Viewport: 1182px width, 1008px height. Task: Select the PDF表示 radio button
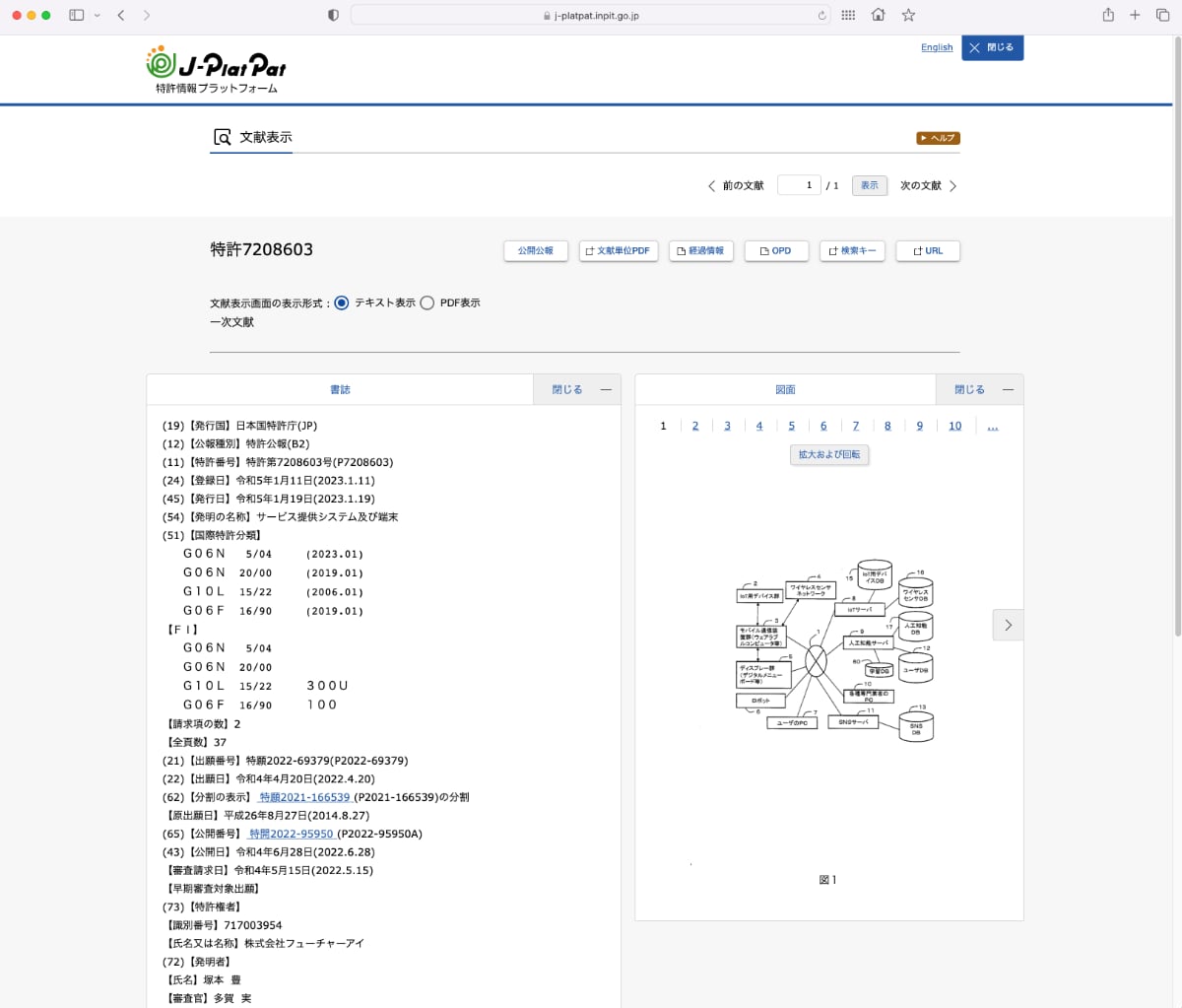pos(427,302)
